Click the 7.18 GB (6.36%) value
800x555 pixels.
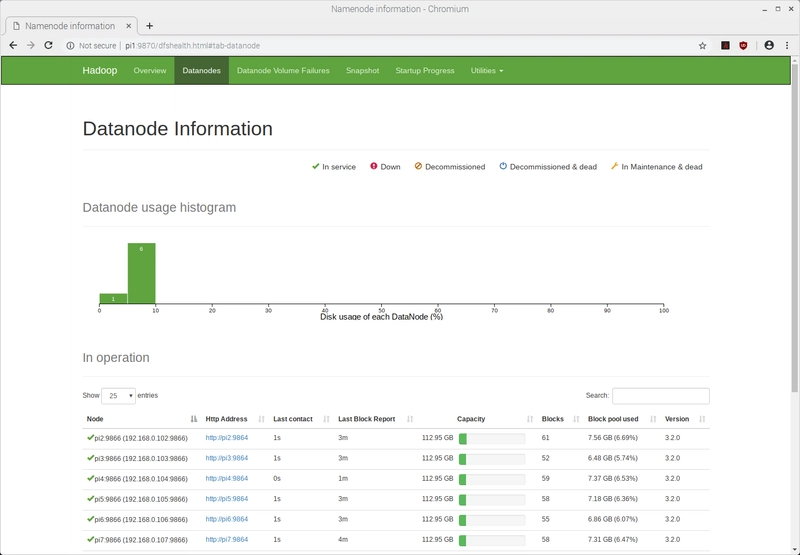612,498
